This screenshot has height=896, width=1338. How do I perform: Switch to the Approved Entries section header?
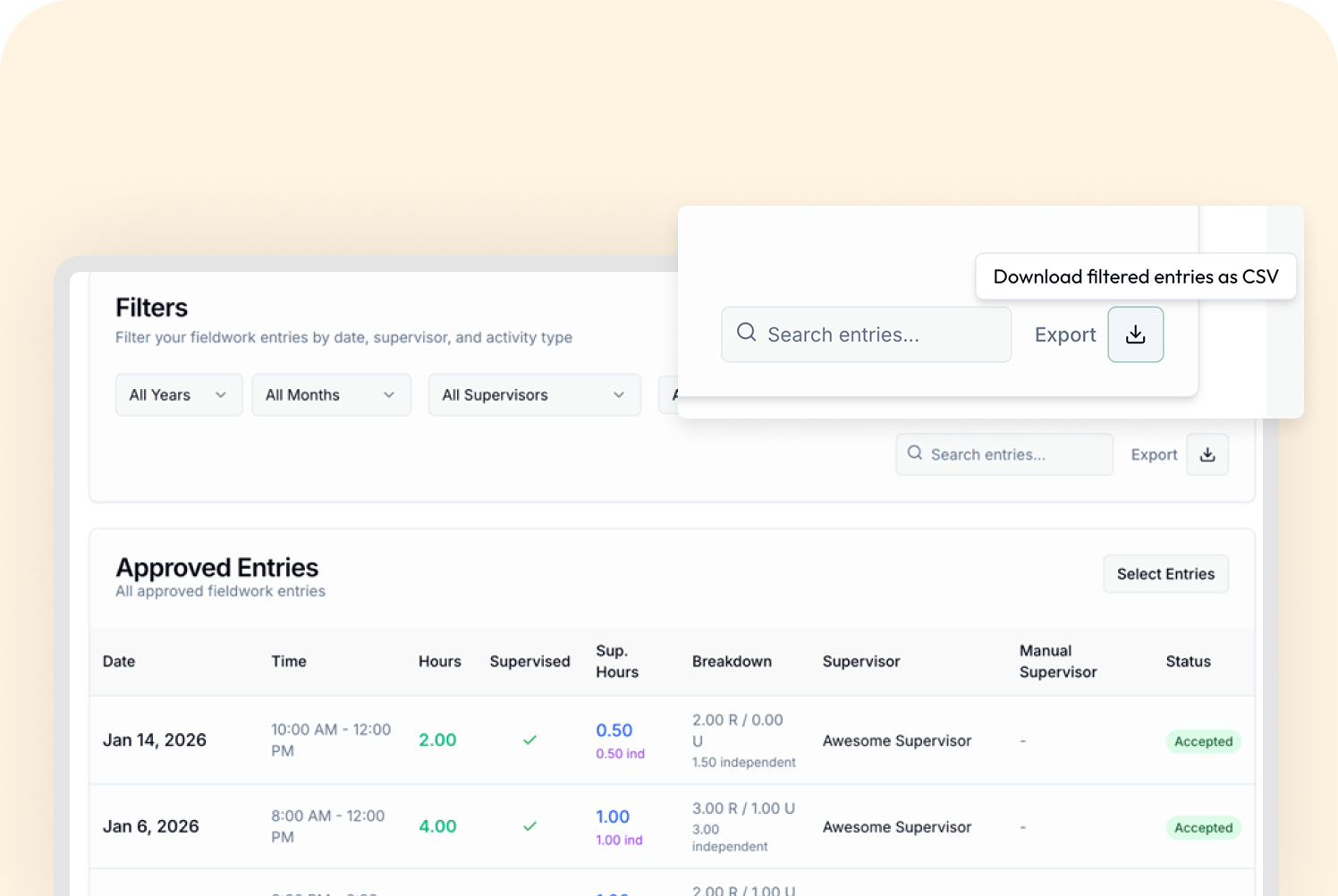click(x=216, y=567)
